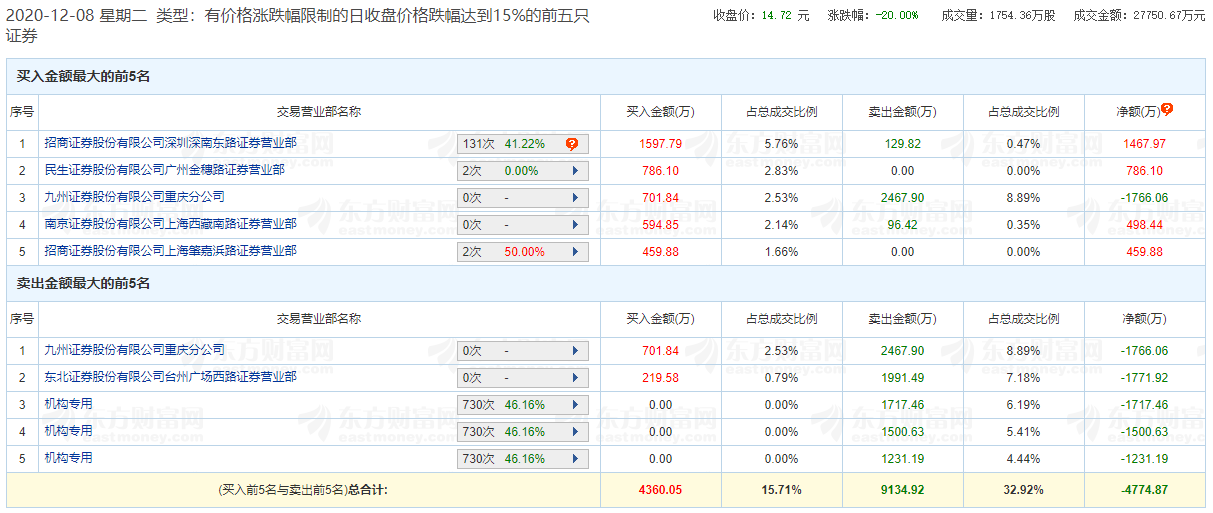Click the total proportion 32.92%
Screen dimensions: 1213x513
[1024, 490]
